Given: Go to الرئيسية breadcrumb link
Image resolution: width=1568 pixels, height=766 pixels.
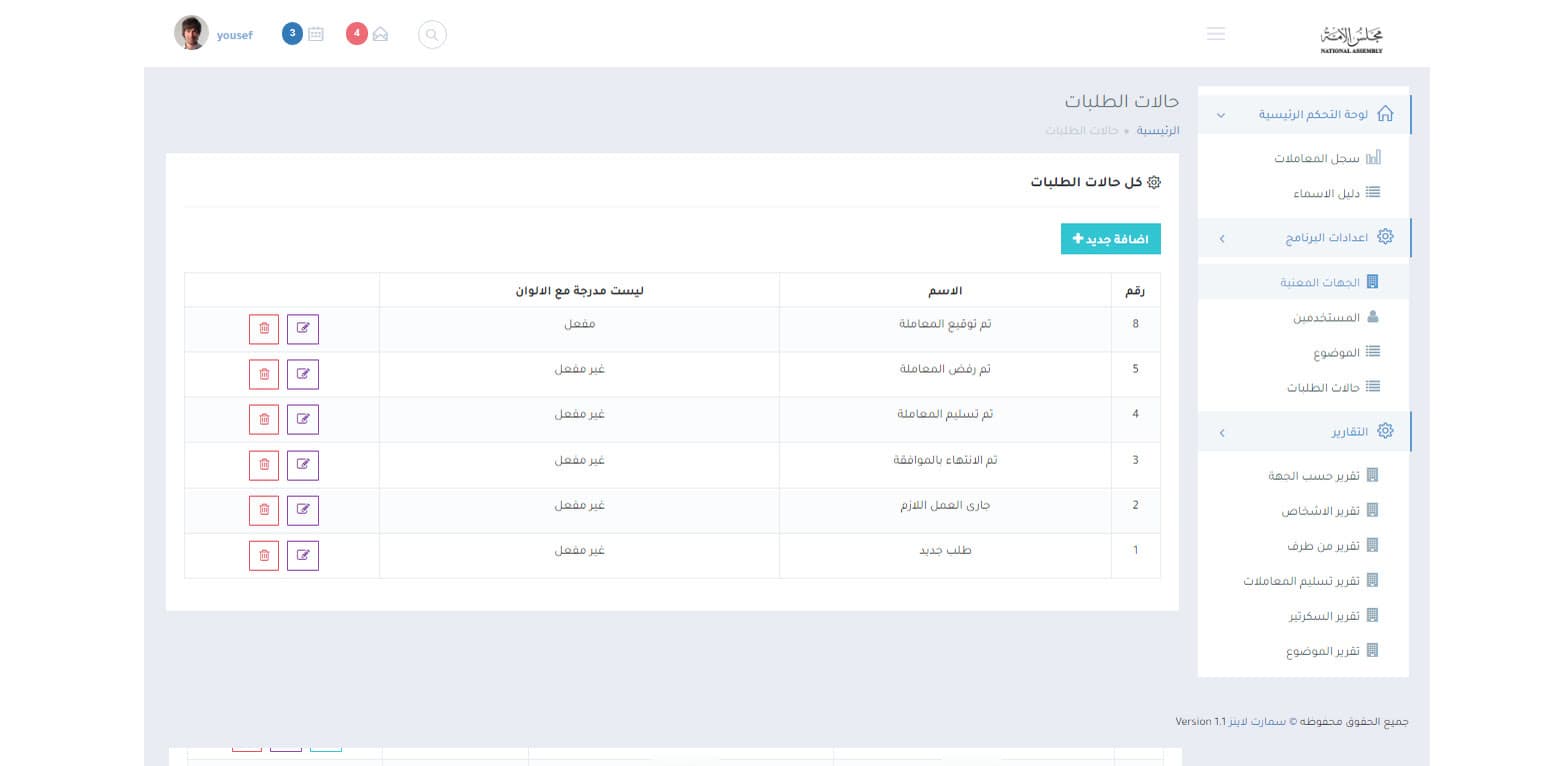Looking at the screenshot, I should (1158, 131).
